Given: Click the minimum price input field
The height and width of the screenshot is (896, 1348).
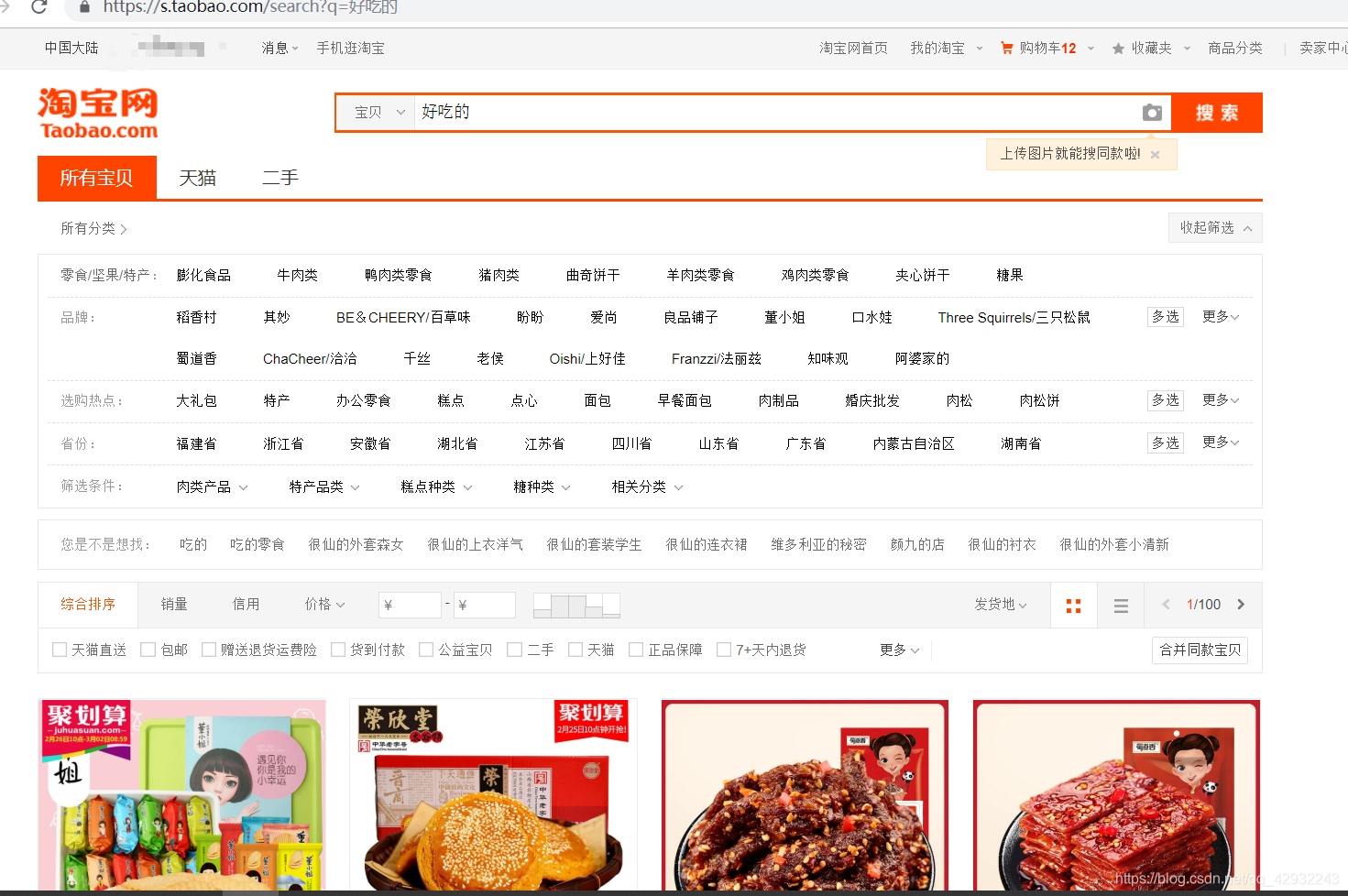Looking at the screenshot, I should 410,605.
